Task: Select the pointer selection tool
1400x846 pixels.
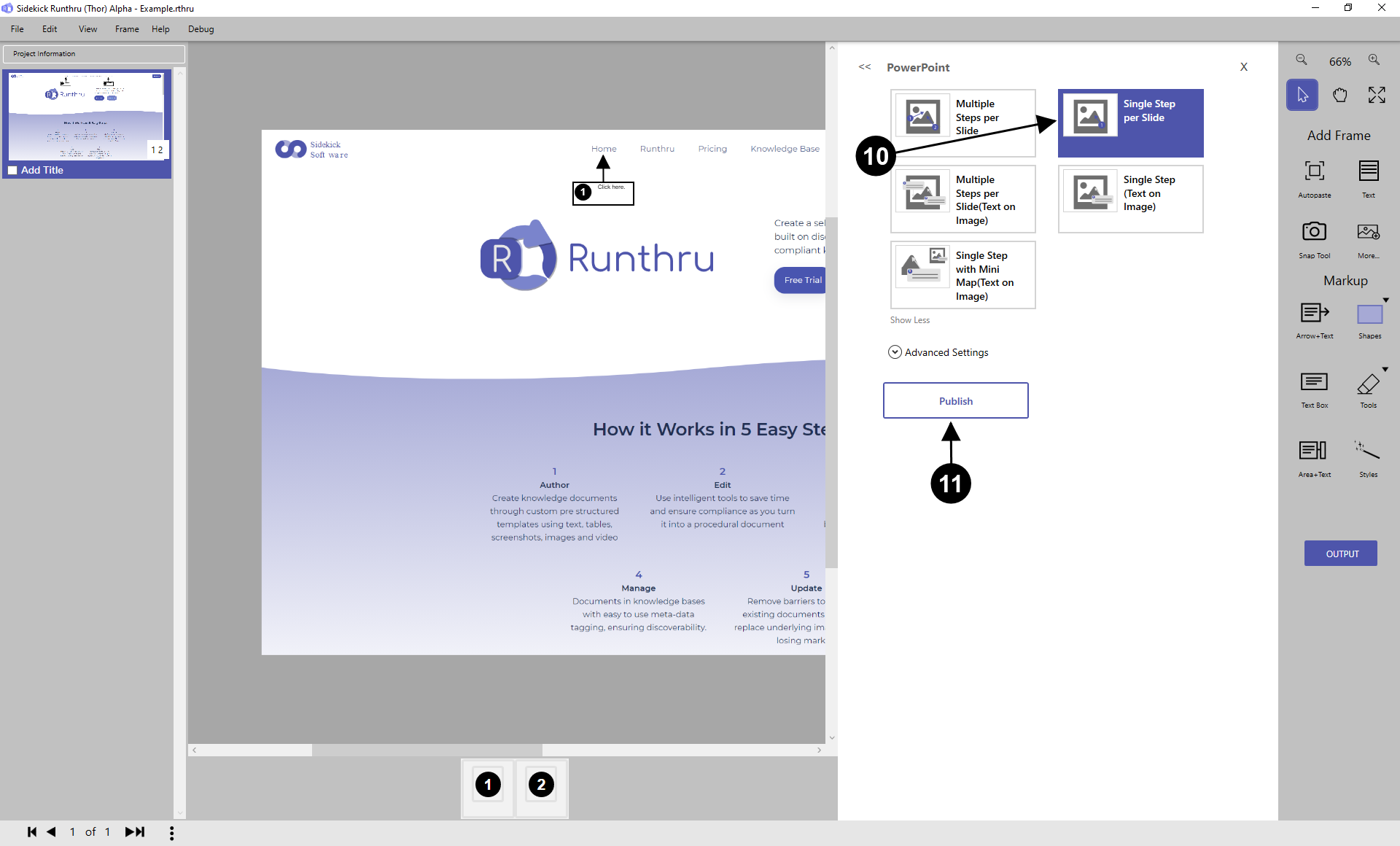Action: coord(1302,95)
